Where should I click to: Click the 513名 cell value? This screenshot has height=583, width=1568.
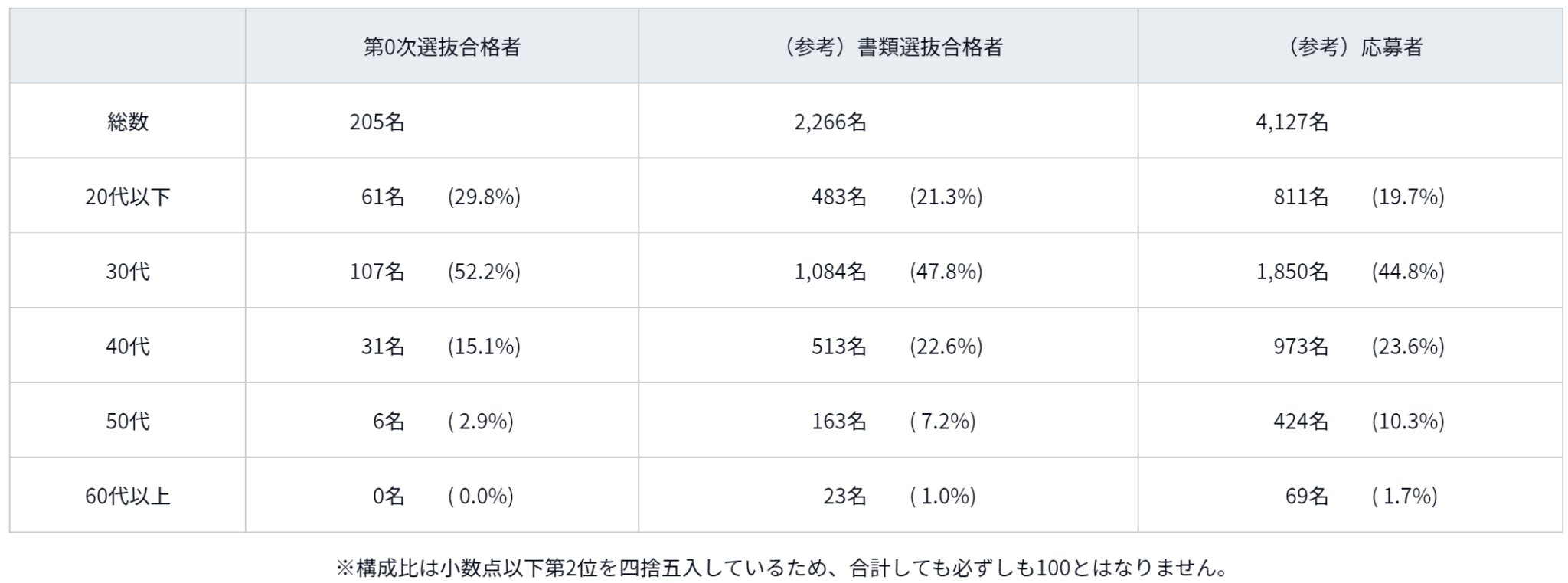(x=838, y=347)
